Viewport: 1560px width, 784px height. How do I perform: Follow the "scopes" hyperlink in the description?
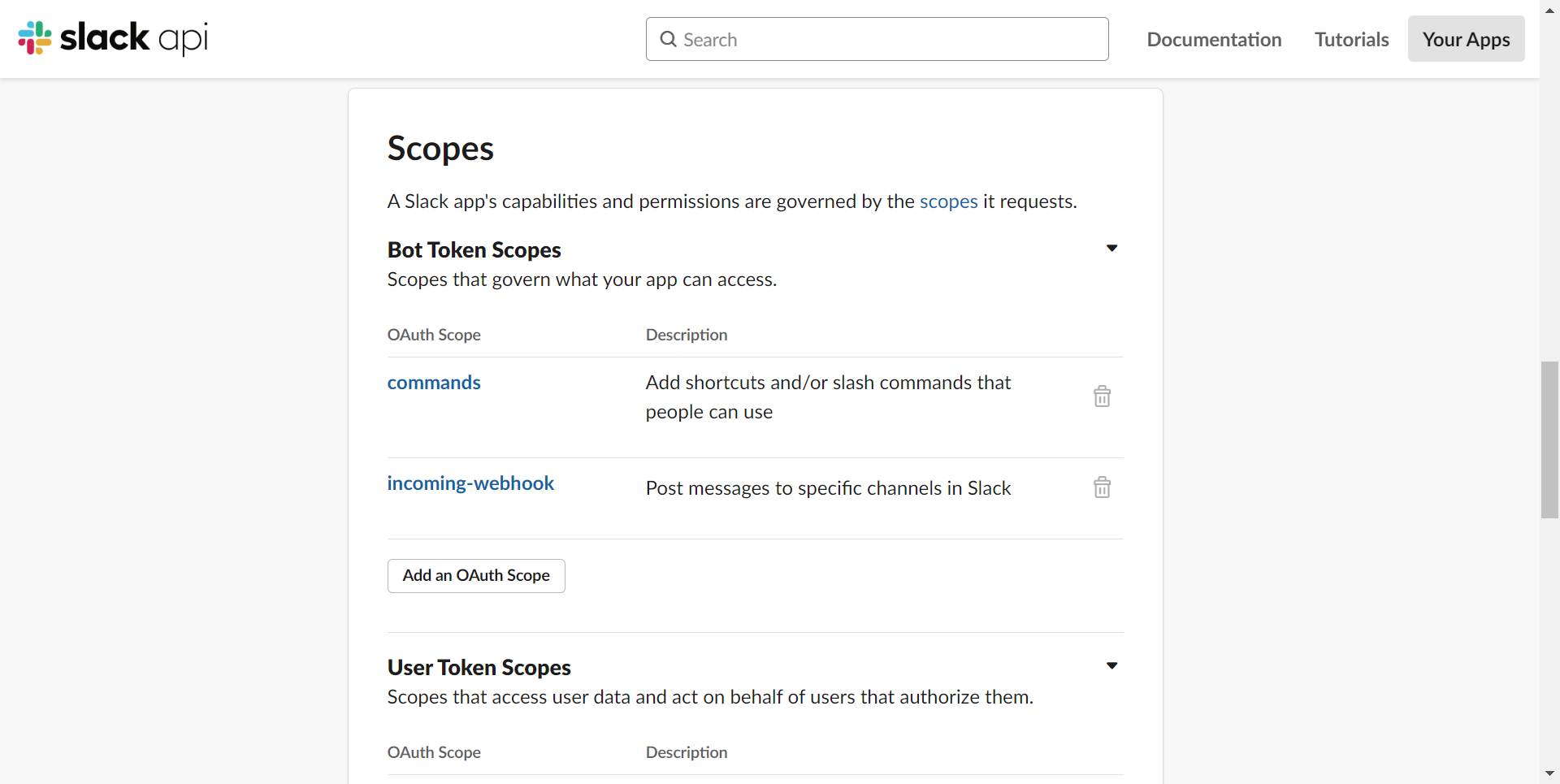[x=948, y=201]
